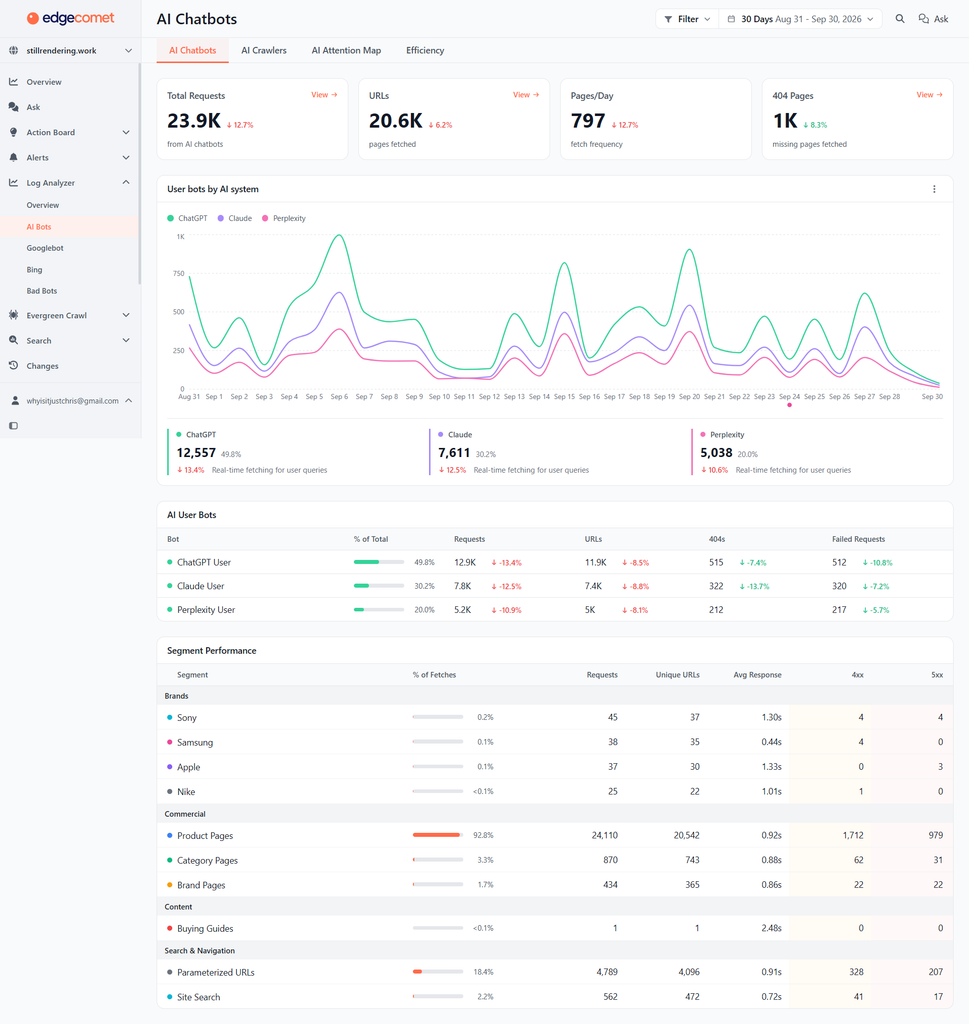Open the whyisitjustchris@gmail.com account menu
The height and width of the screenshot is (1024, 969).
[71, 401]
